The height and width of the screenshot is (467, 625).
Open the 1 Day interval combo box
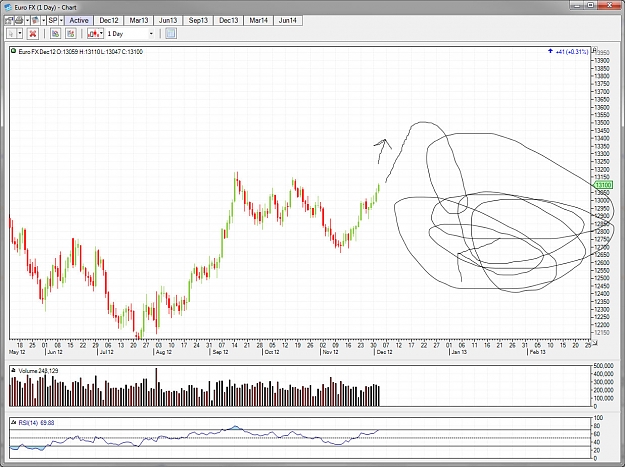pos(130,33)
